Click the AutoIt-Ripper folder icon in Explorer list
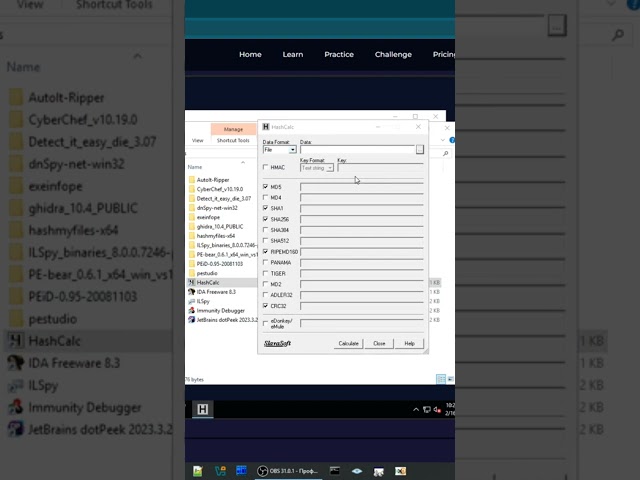 point(192,180)
